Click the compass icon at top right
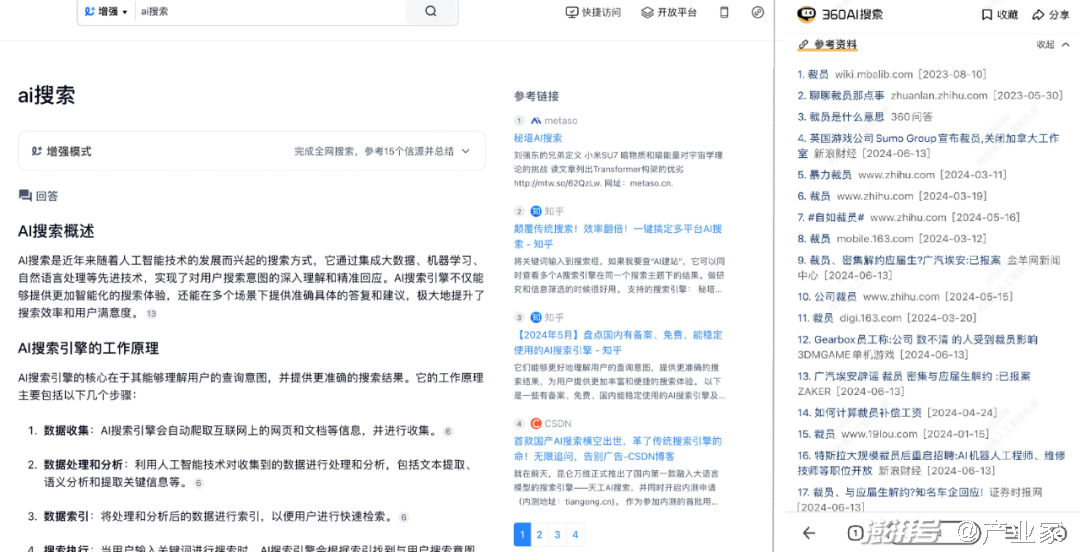This screenshot has height=552, width=1080. [x=757, y=13]
